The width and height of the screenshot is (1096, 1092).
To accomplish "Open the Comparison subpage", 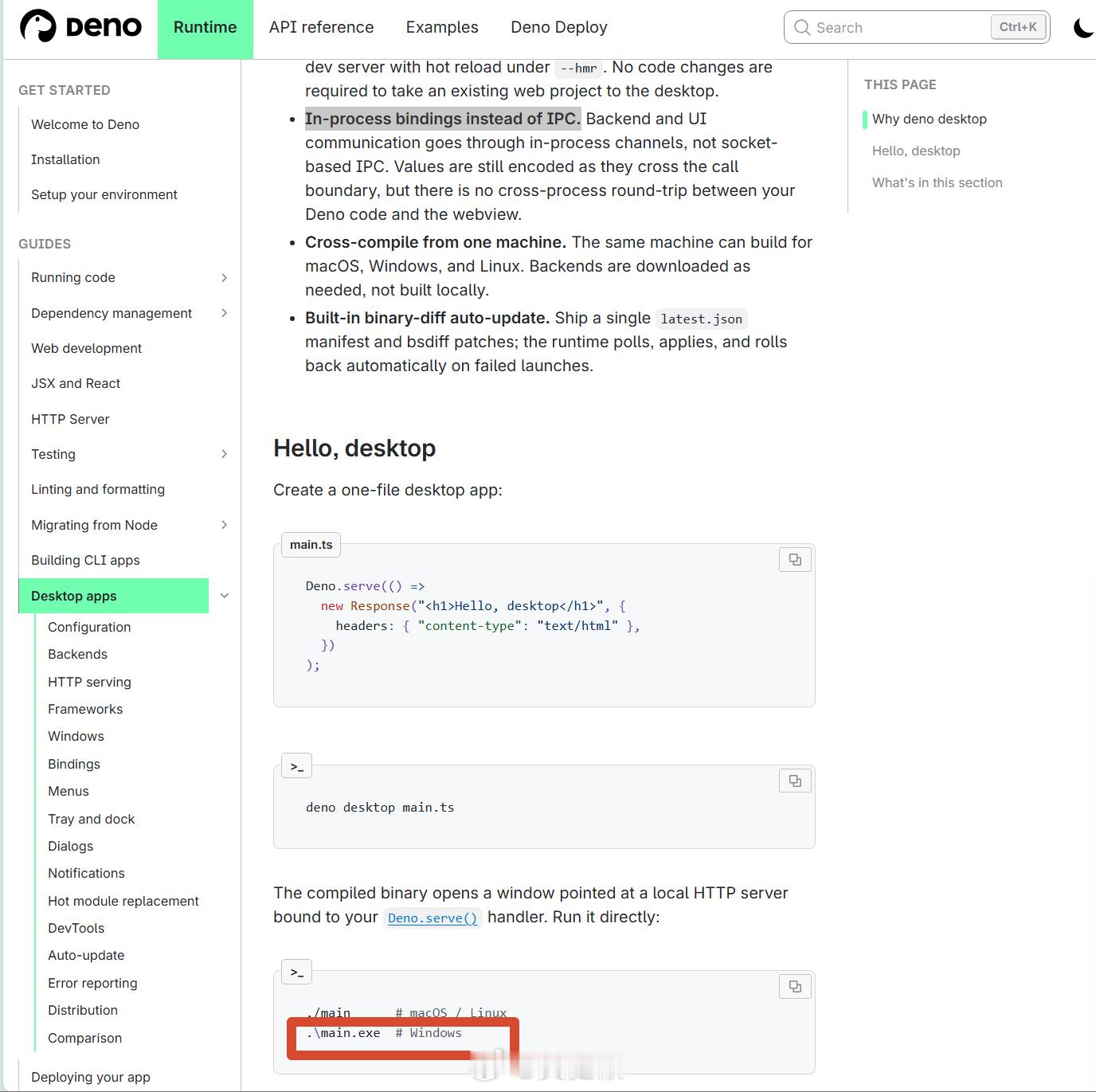I will [84, 1038].
